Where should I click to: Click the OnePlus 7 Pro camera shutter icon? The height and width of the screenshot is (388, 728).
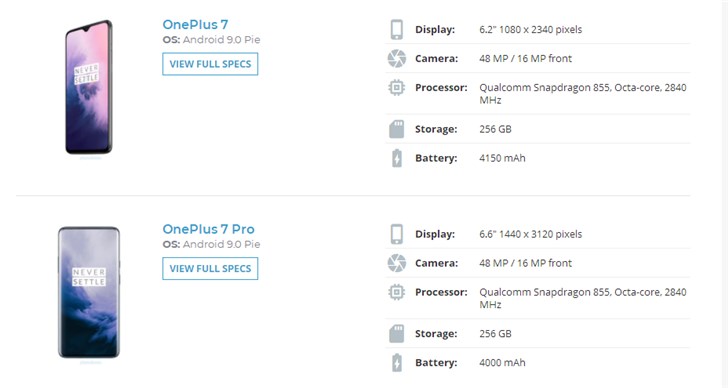pyautogui.click(x=396, y=263)
